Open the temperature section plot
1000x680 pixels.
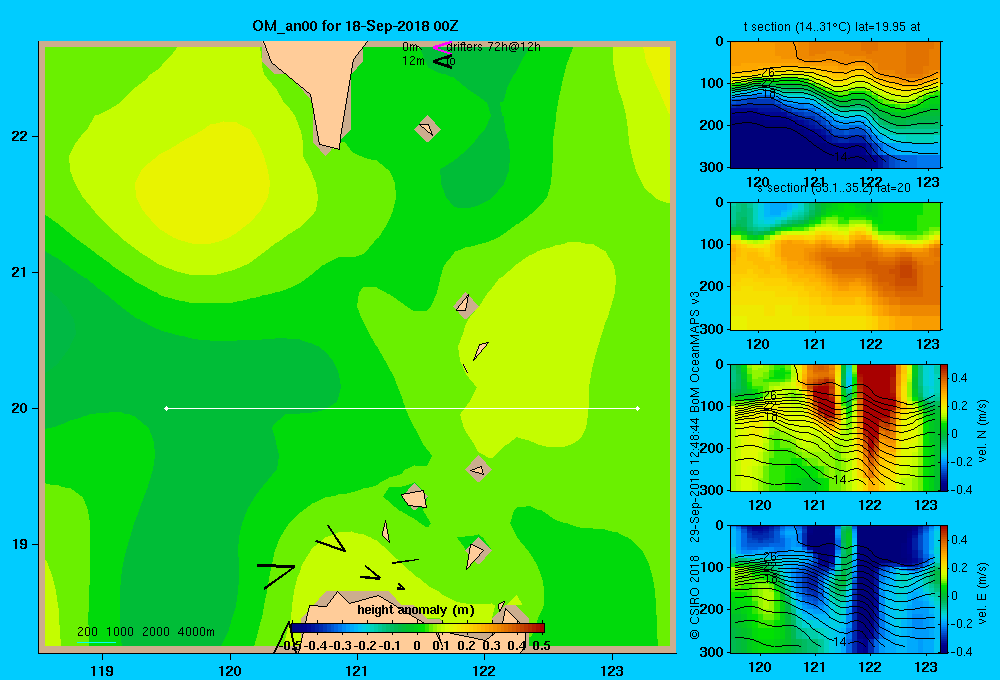(x=835, y=105)
